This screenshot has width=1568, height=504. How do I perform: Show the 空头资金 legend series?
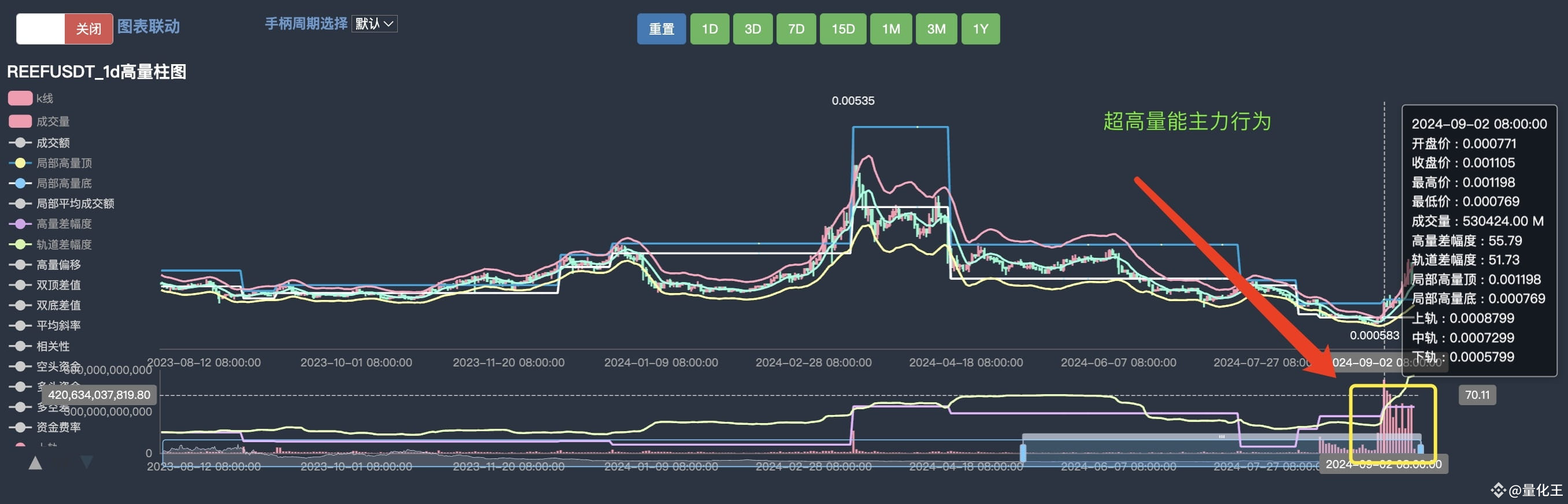click(45, 366)
